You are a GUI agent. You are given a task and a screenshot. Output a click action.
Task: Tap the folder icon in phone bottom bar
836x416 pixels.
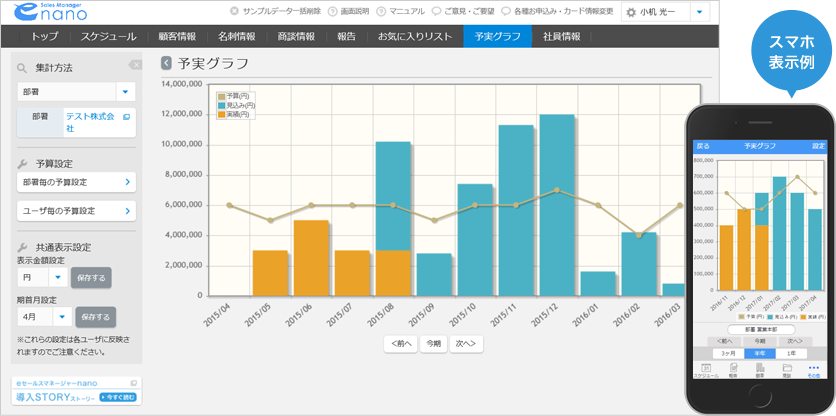[x=786, y=367]
